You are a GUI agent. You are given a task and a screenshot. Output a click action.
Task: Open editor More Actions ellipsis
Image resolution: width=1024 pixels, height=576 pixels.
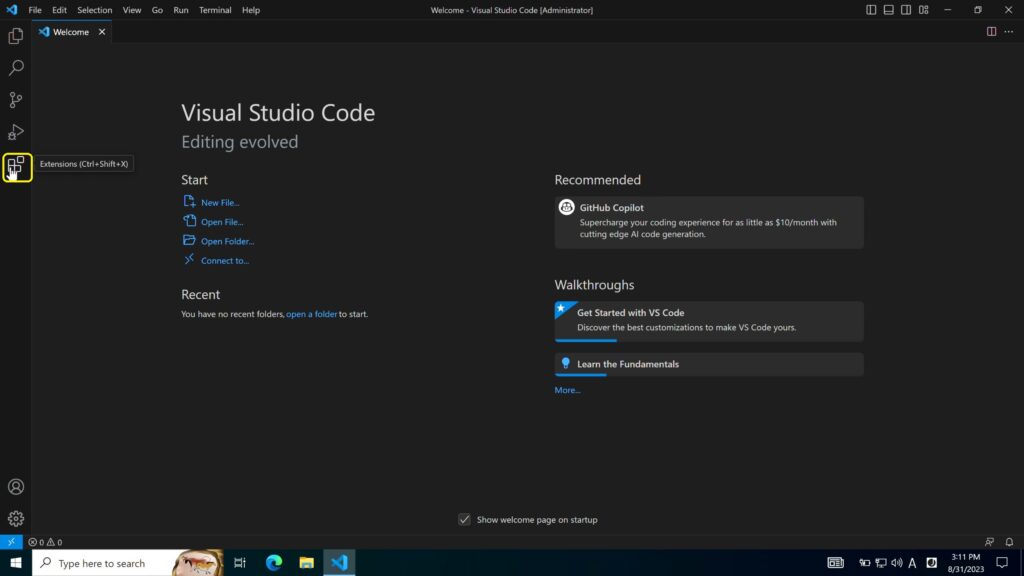pyautogui.click(x=1009, y=31)
